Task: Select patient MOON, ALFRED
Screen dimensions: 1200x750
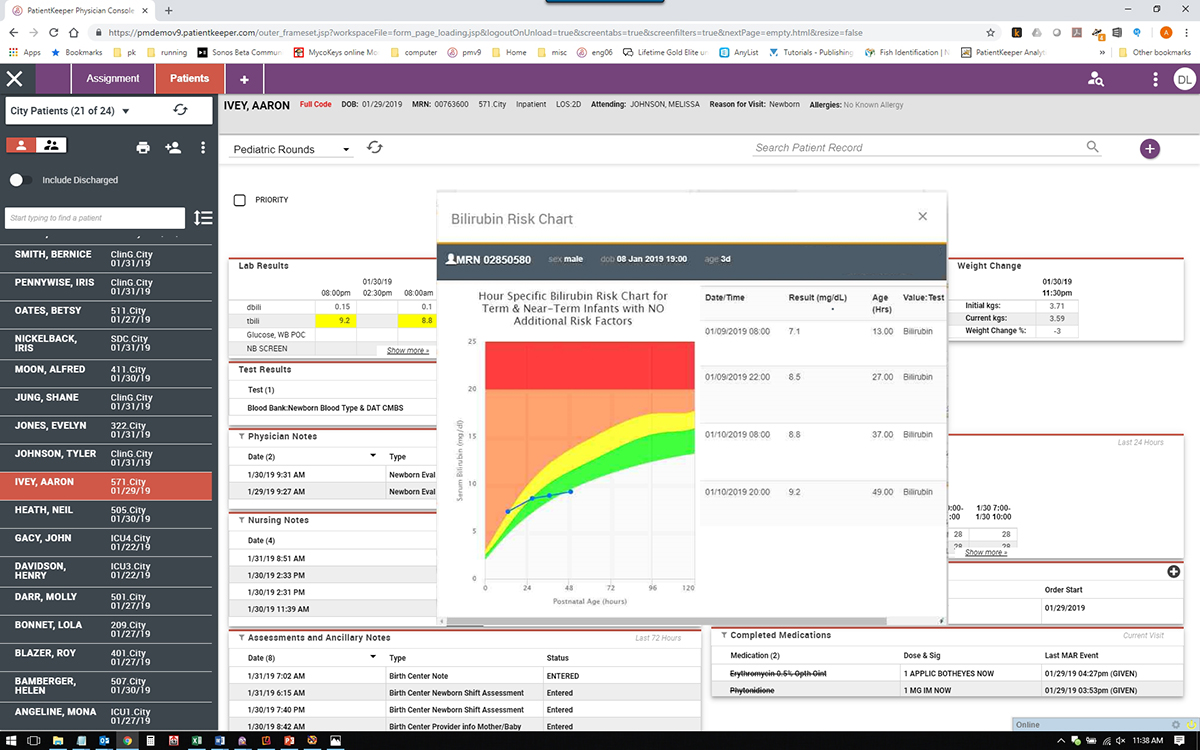Action: (108, 374)
